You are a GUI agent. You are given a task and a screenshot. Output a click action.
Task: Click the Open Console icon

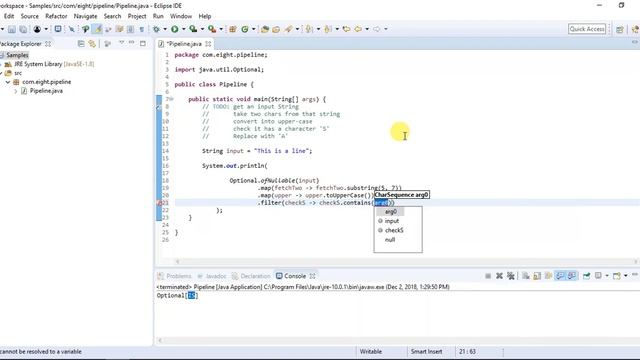(617, 276)
